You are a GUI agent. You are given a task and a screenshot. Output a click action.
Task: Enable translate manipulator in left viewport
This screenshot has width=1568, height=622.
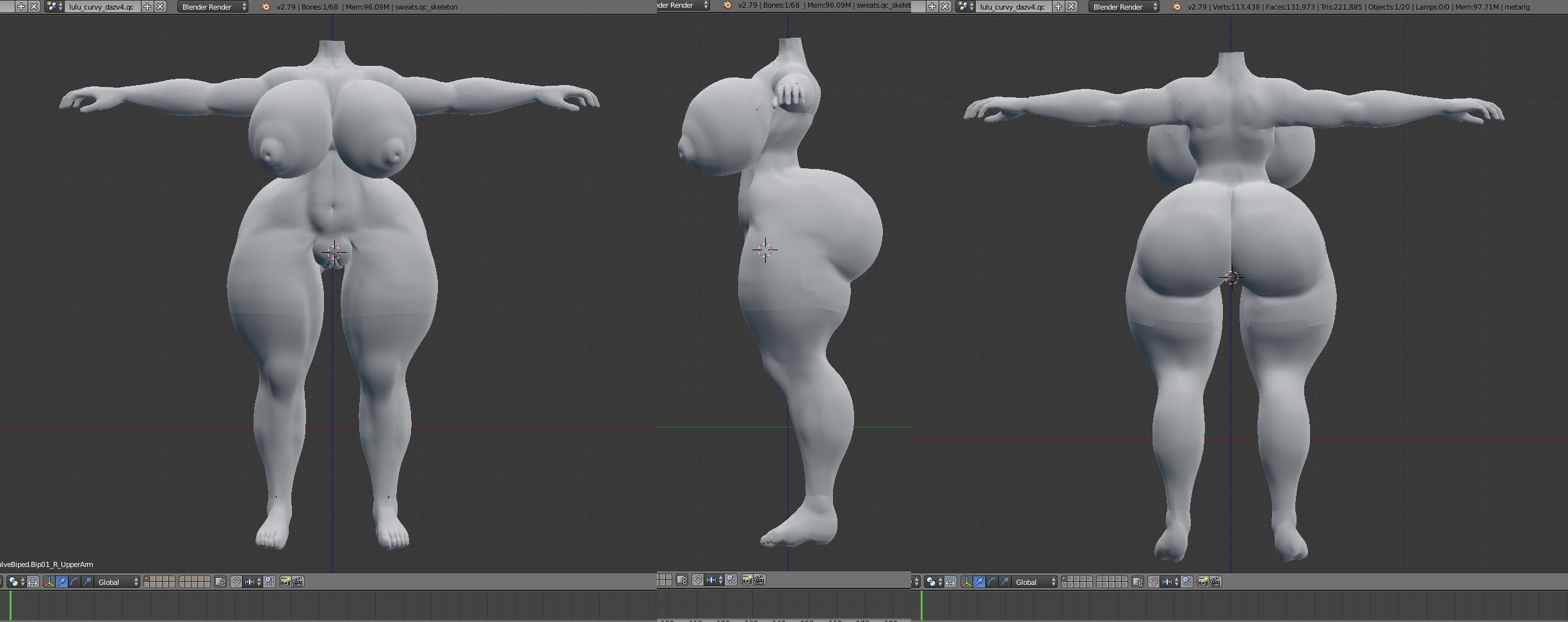(61, 582)
